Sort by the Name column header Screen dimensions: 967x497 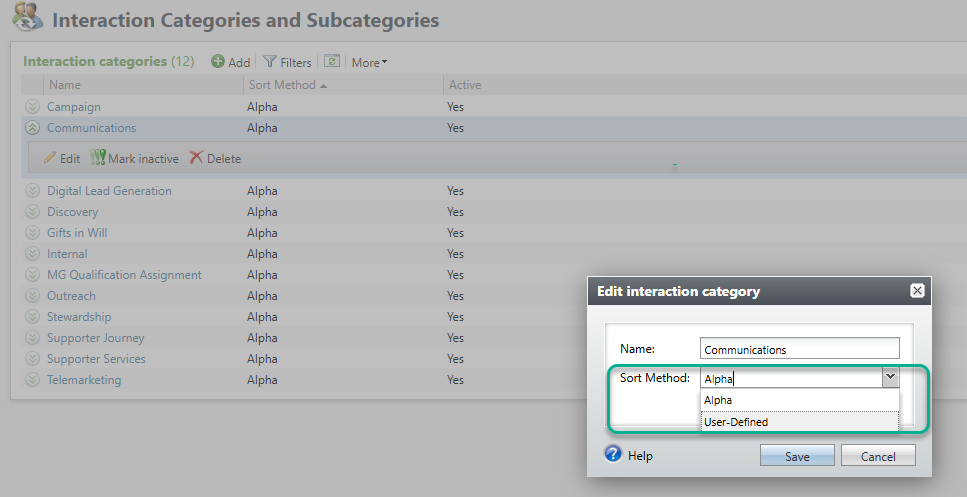143,85
